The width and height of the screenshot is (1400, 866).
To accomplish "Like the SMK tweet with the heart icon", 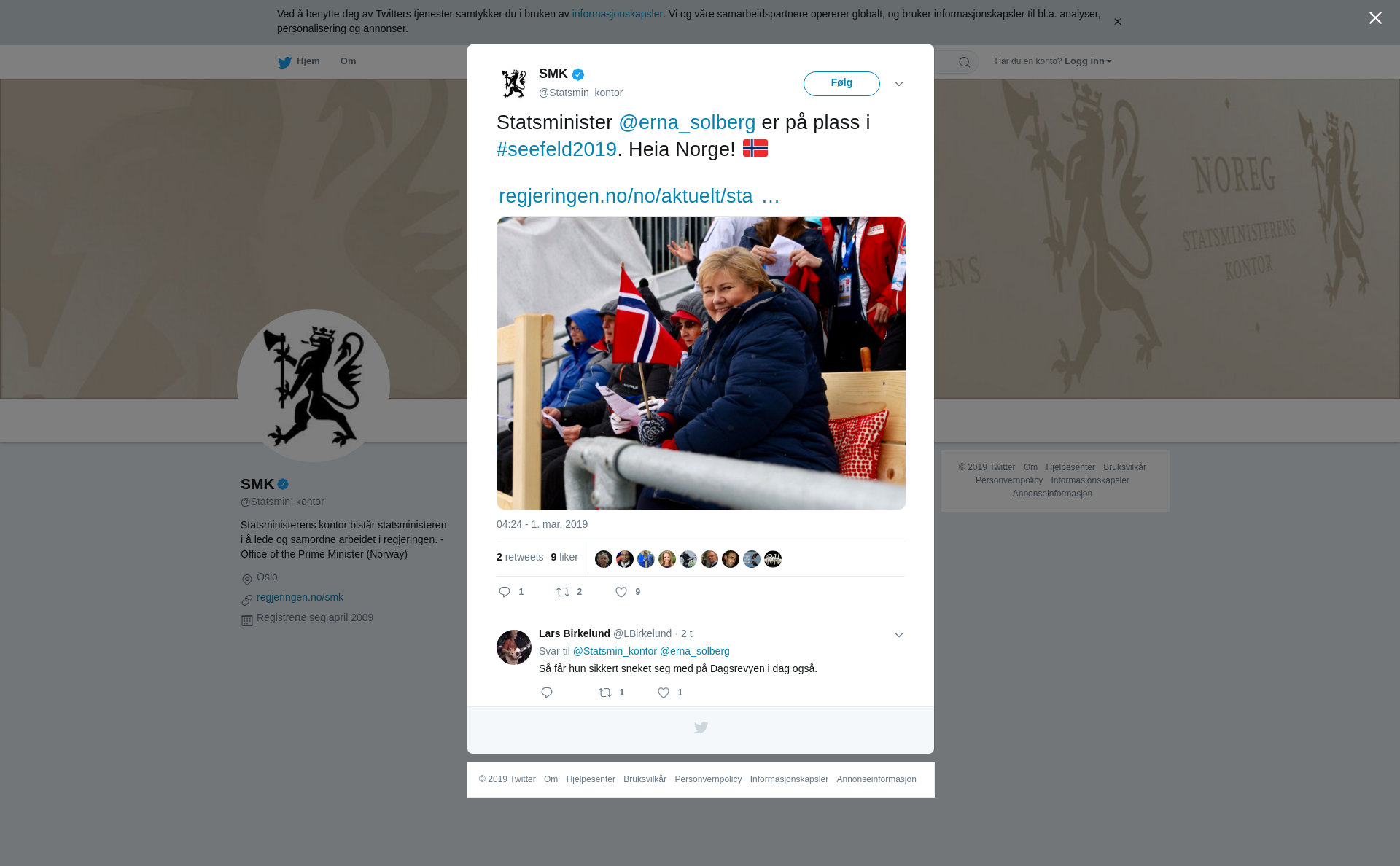I will point(621,592).
